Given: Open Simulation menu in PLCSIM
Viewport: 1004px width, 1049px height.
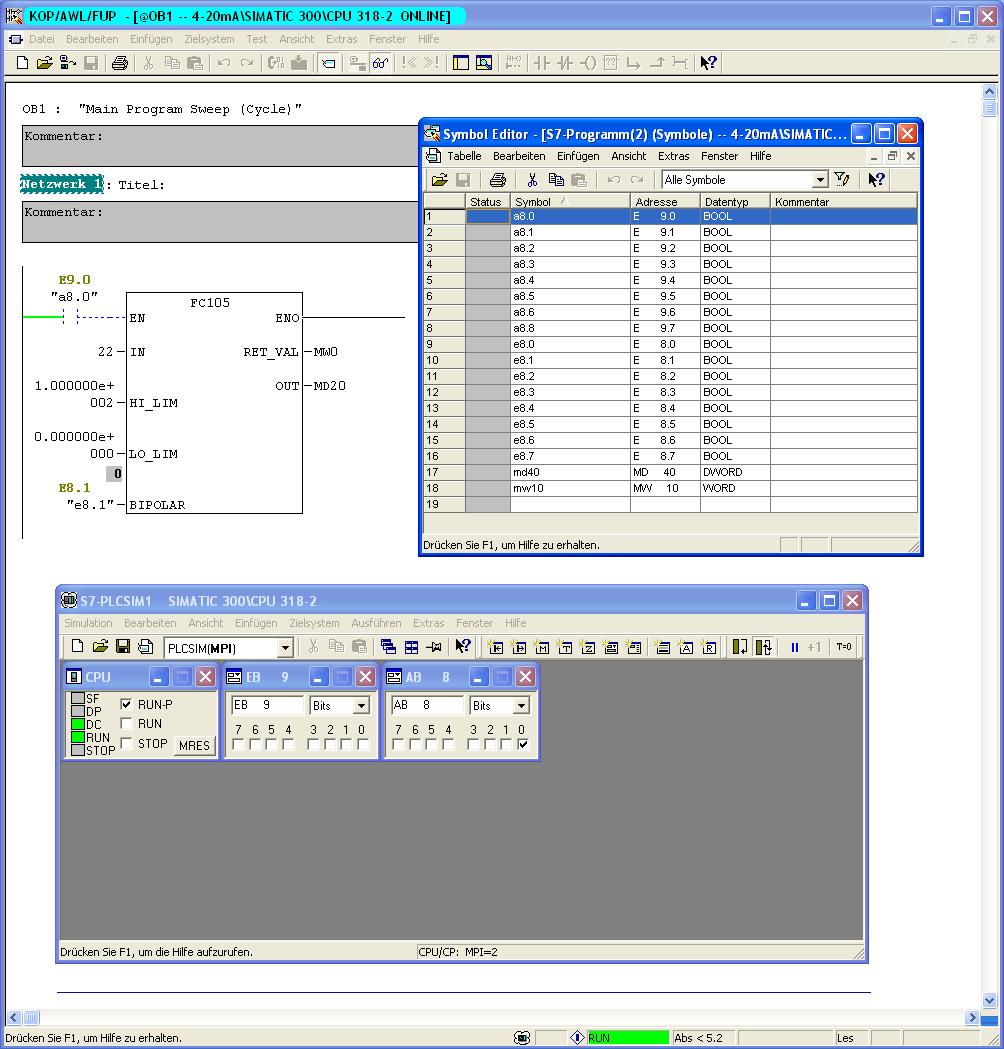Looking at the screenshot, I should pyautogui.click(x=88, y=623).
